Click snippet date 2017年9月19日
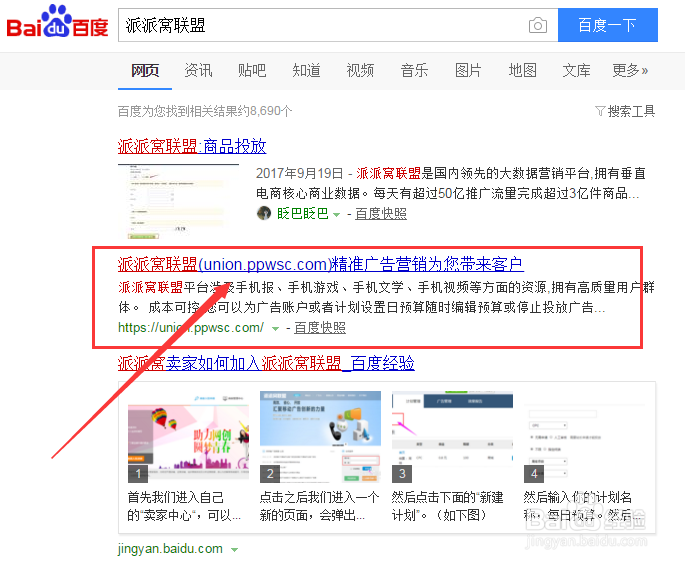Screen dimensions: 685x565 (x=300, y=173)
